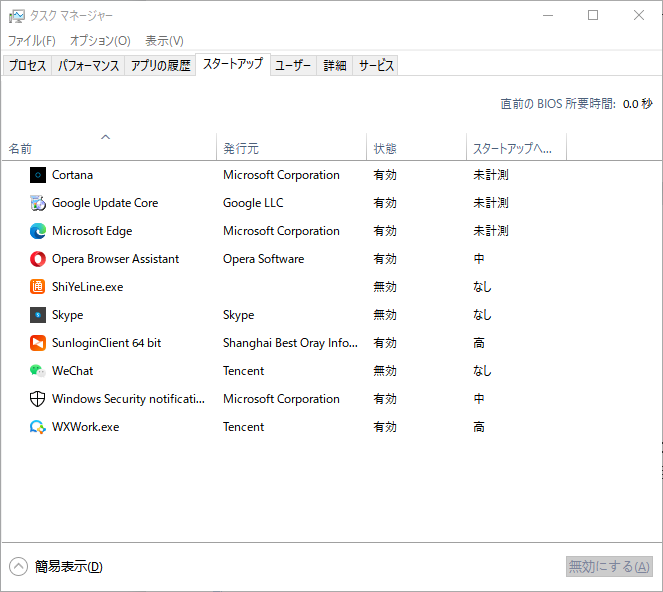The width and height of the screenshot is (663, 592).
Task: Sort by the 名前 column header
Action: point(109,147)
